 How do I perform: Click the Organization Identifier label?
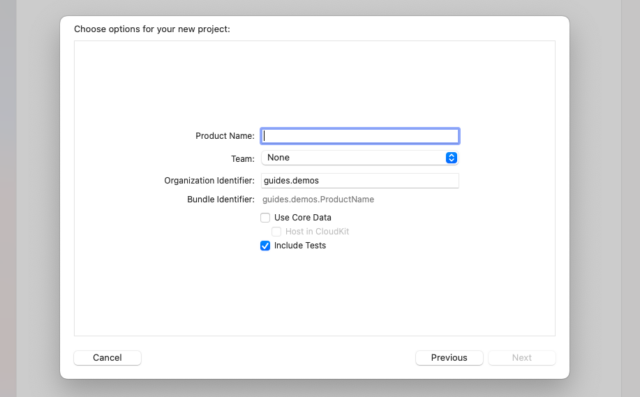pyautogui.click(x=209, y=181)
